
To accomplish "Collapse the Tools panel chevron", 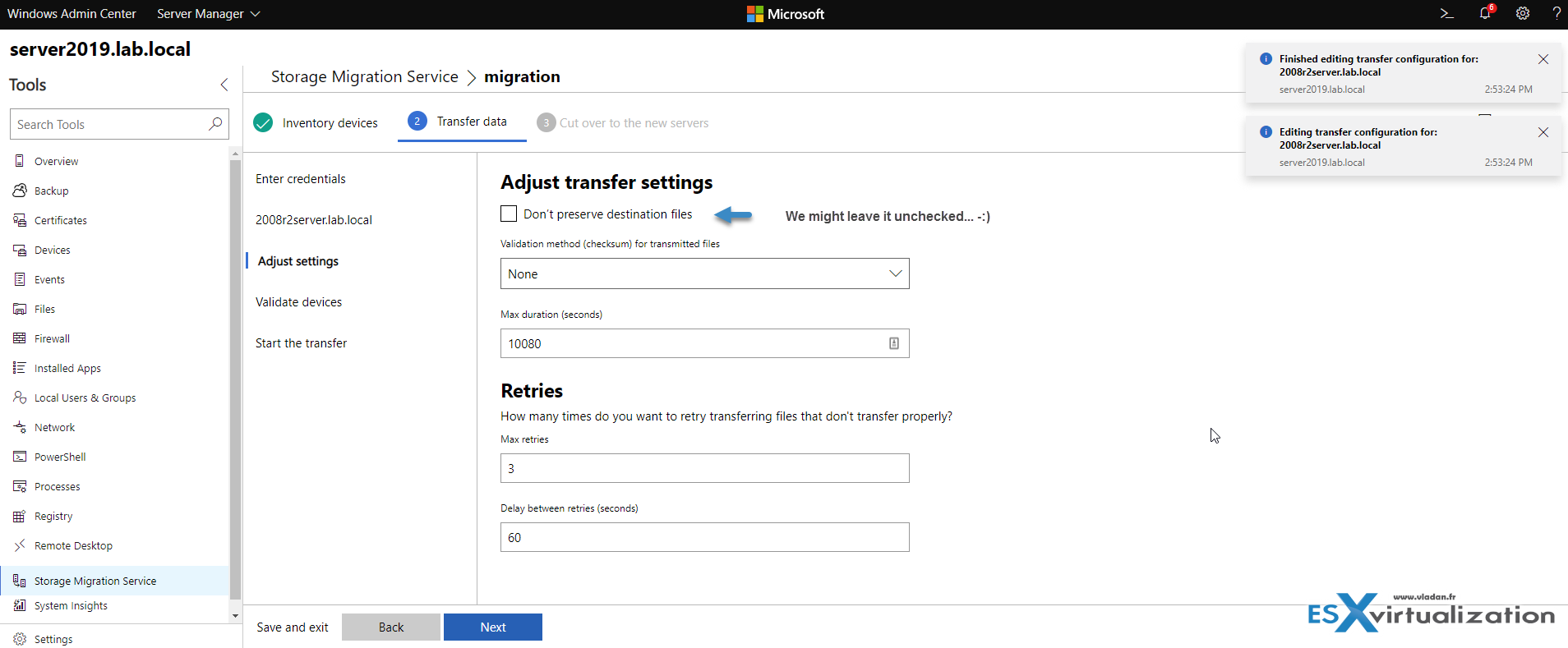I will (224, 85).
